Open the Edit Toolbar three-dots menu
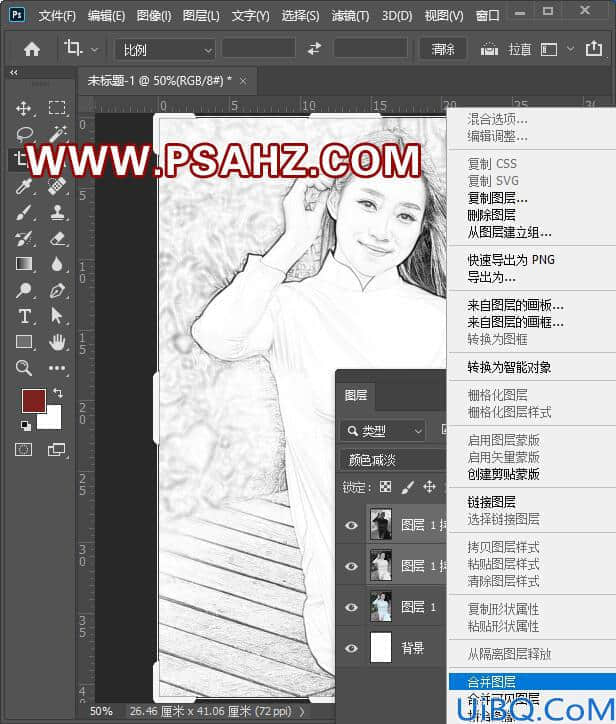Image resolution: width=616 pixels, height=724 pixels. pyautogui.click(x=57, y=368)
